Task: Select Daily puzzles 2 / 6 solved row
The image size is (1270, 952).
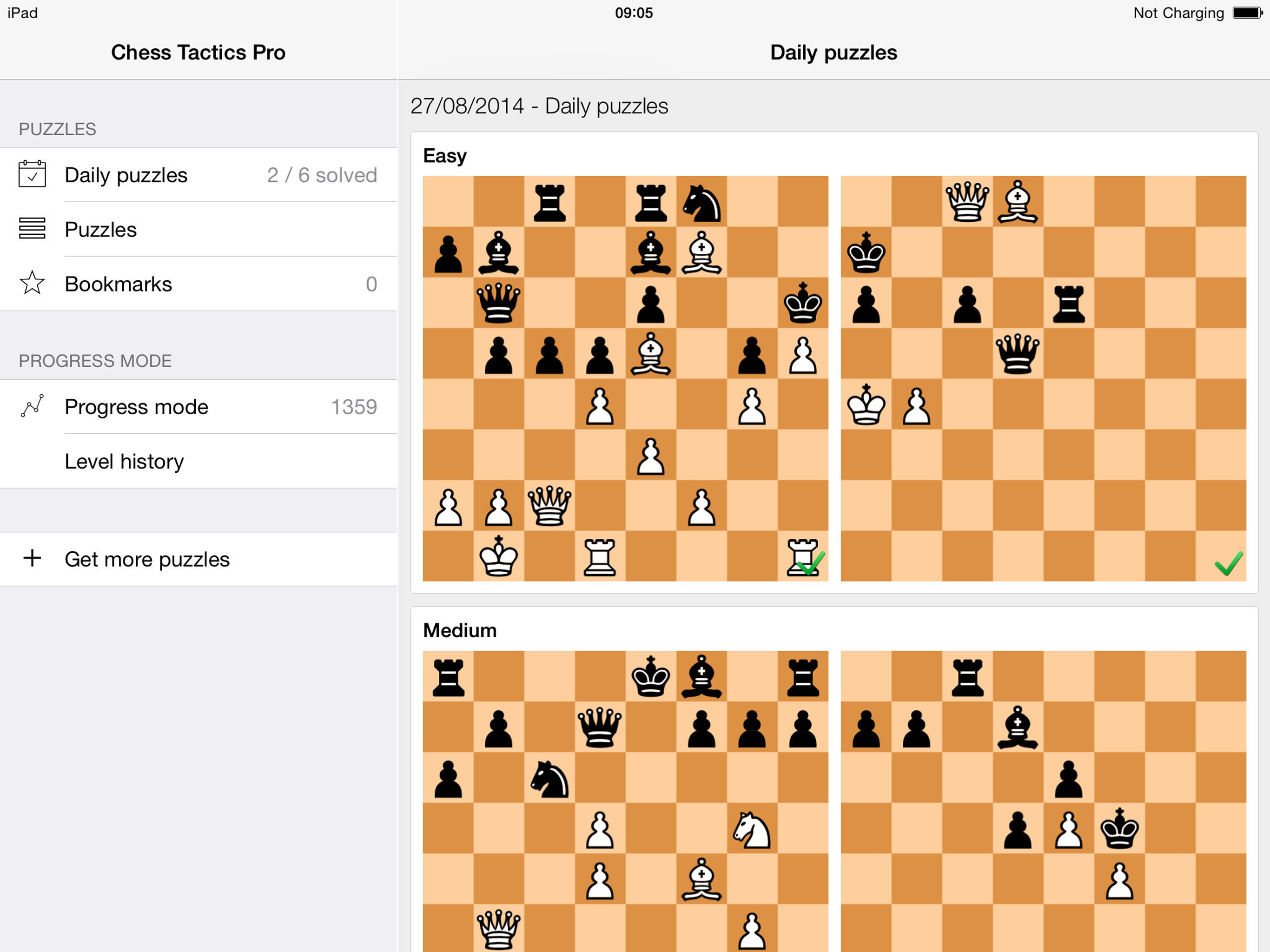Action: [x=198, y=175]
